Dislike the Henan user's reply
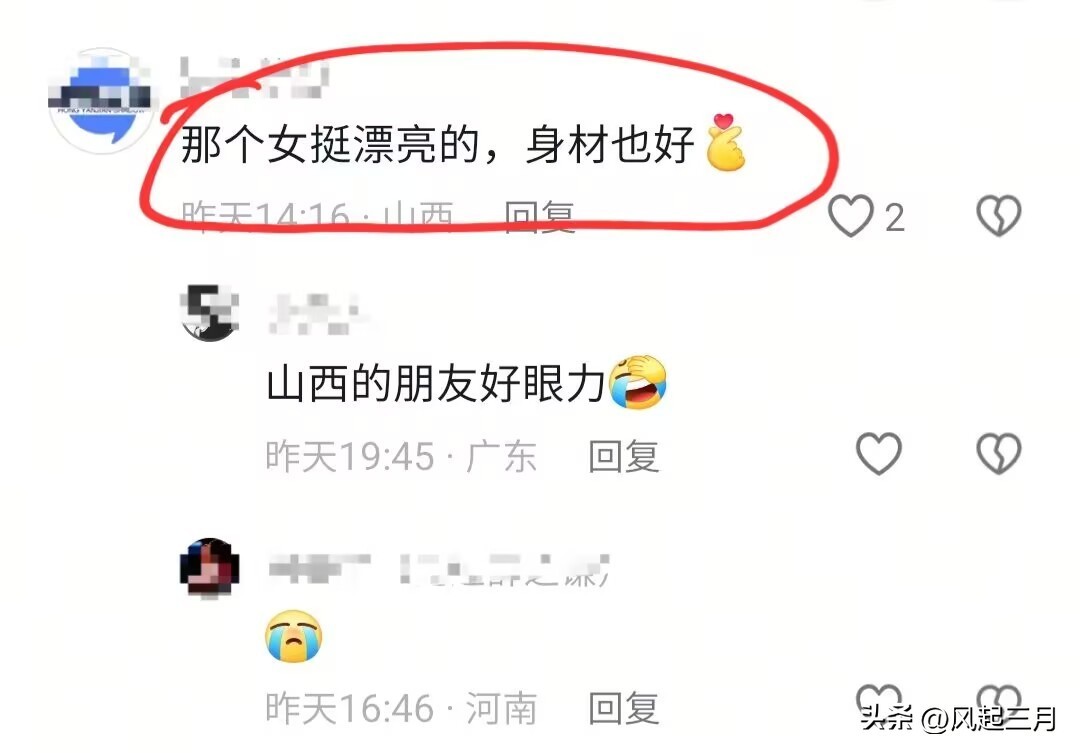 (x=999, y=701)
